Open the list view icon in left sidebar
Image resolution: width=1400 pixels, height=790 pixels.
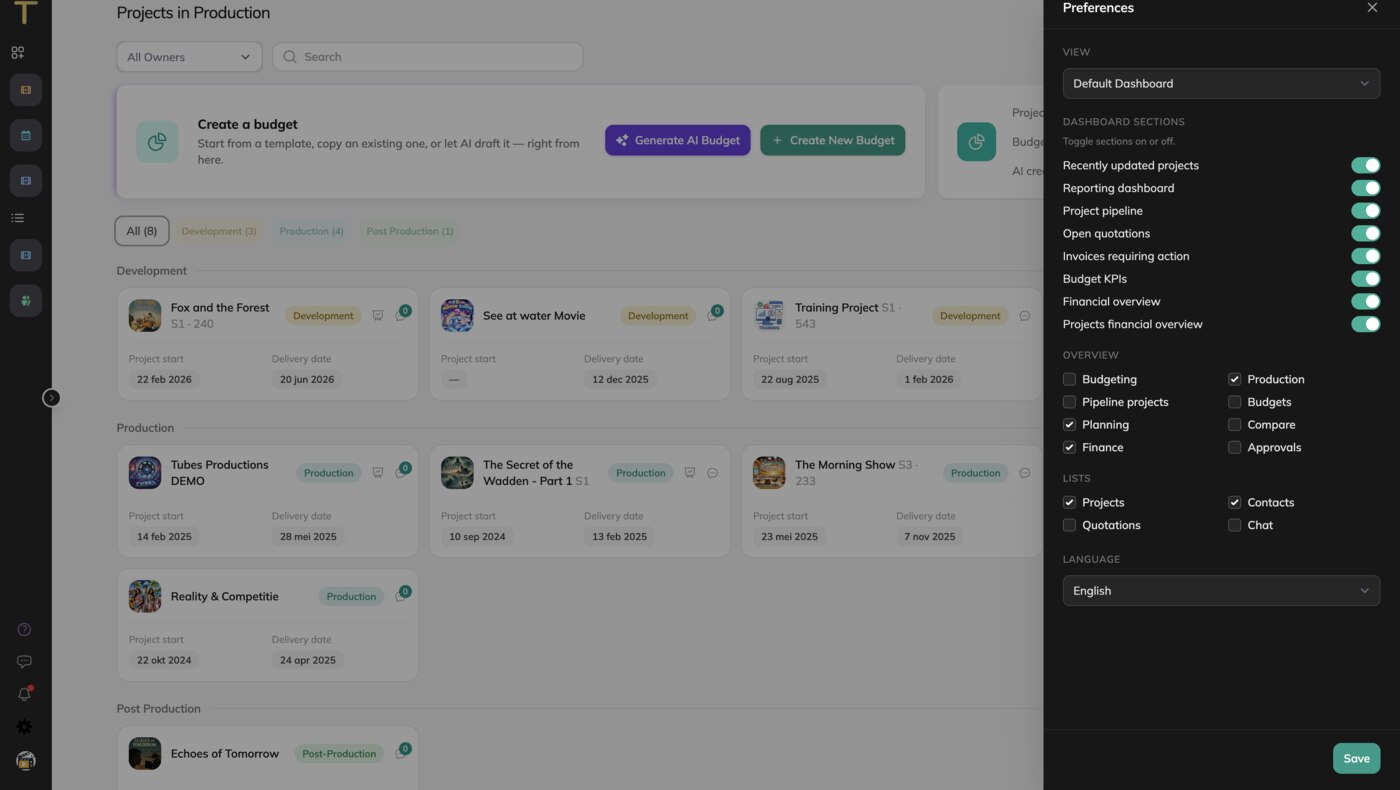[18, 218]
